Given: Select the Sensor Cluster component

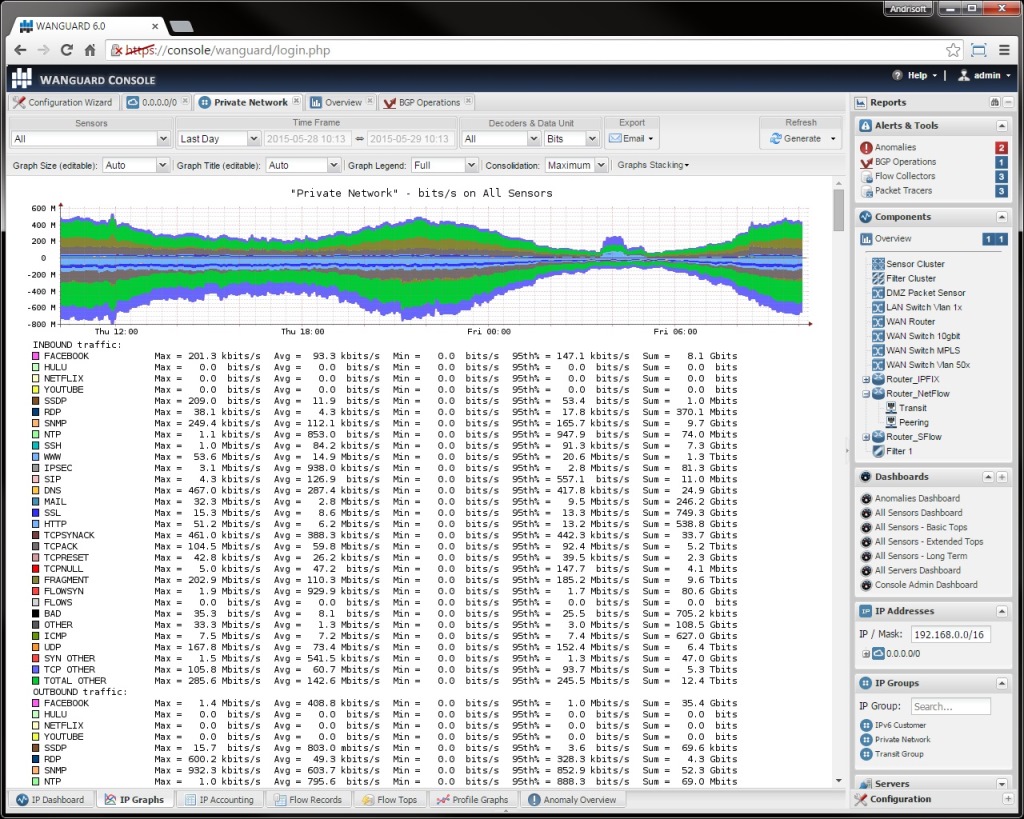Looking at the screenshot, I should point(916,263).
